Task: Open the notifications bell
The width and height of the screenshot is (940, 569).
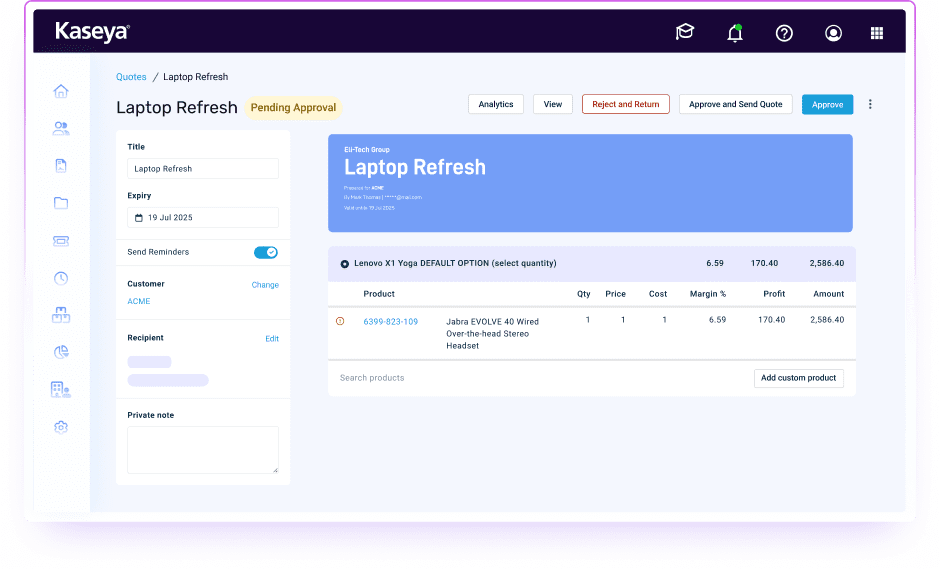Action: (735, 33)
